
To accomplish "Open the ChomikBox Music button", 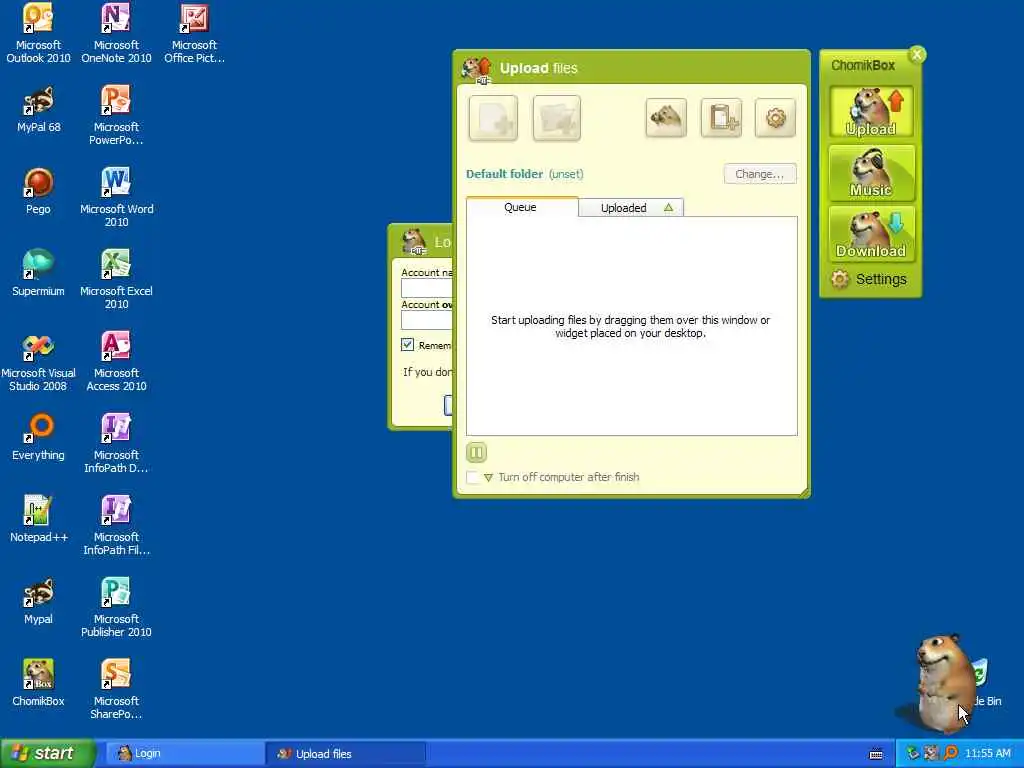I will tap(871, 173).
